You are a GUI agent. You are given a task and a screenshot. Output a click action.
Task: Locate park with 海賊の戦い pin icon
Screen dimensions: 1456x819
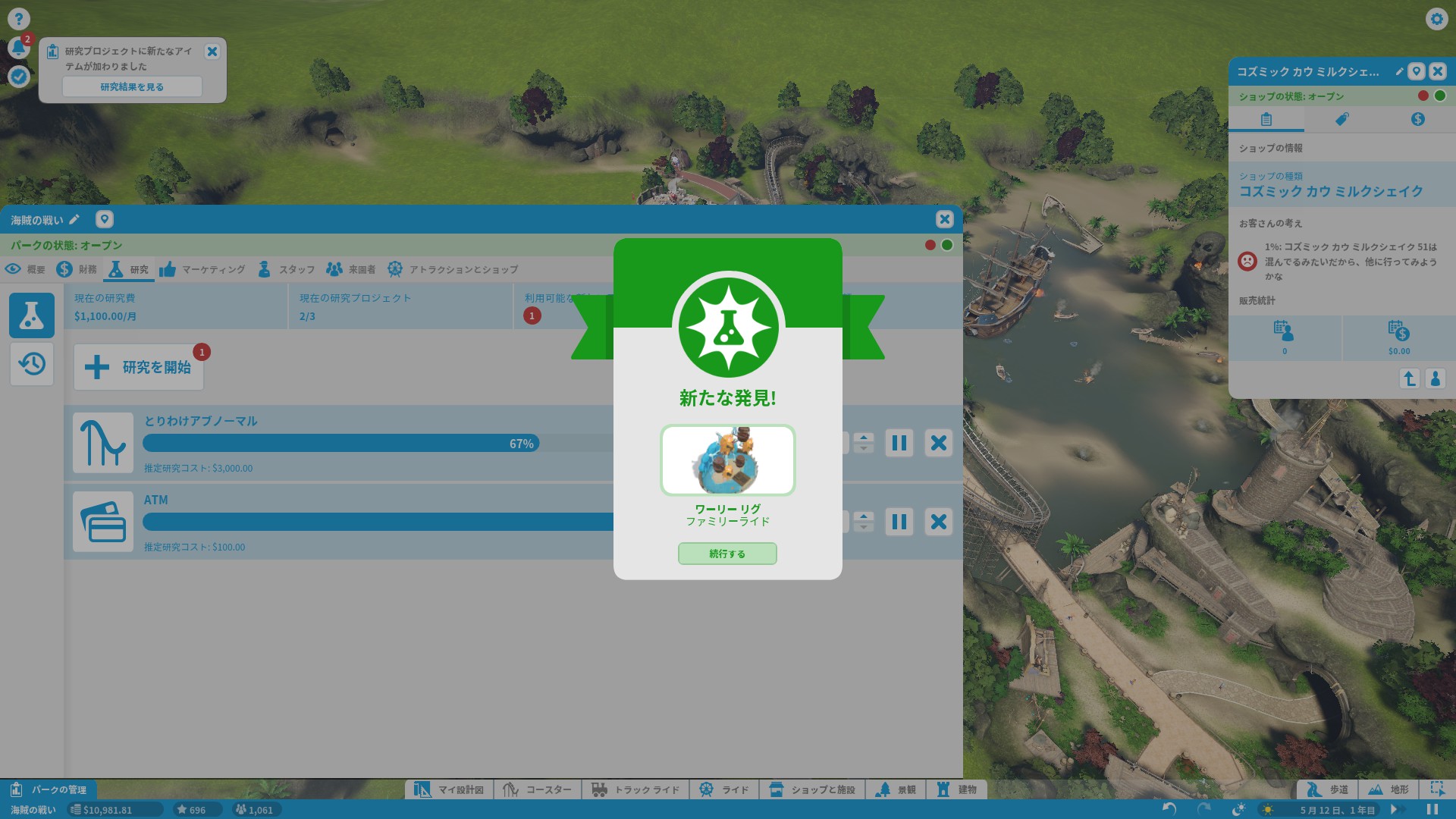point(105,220)
